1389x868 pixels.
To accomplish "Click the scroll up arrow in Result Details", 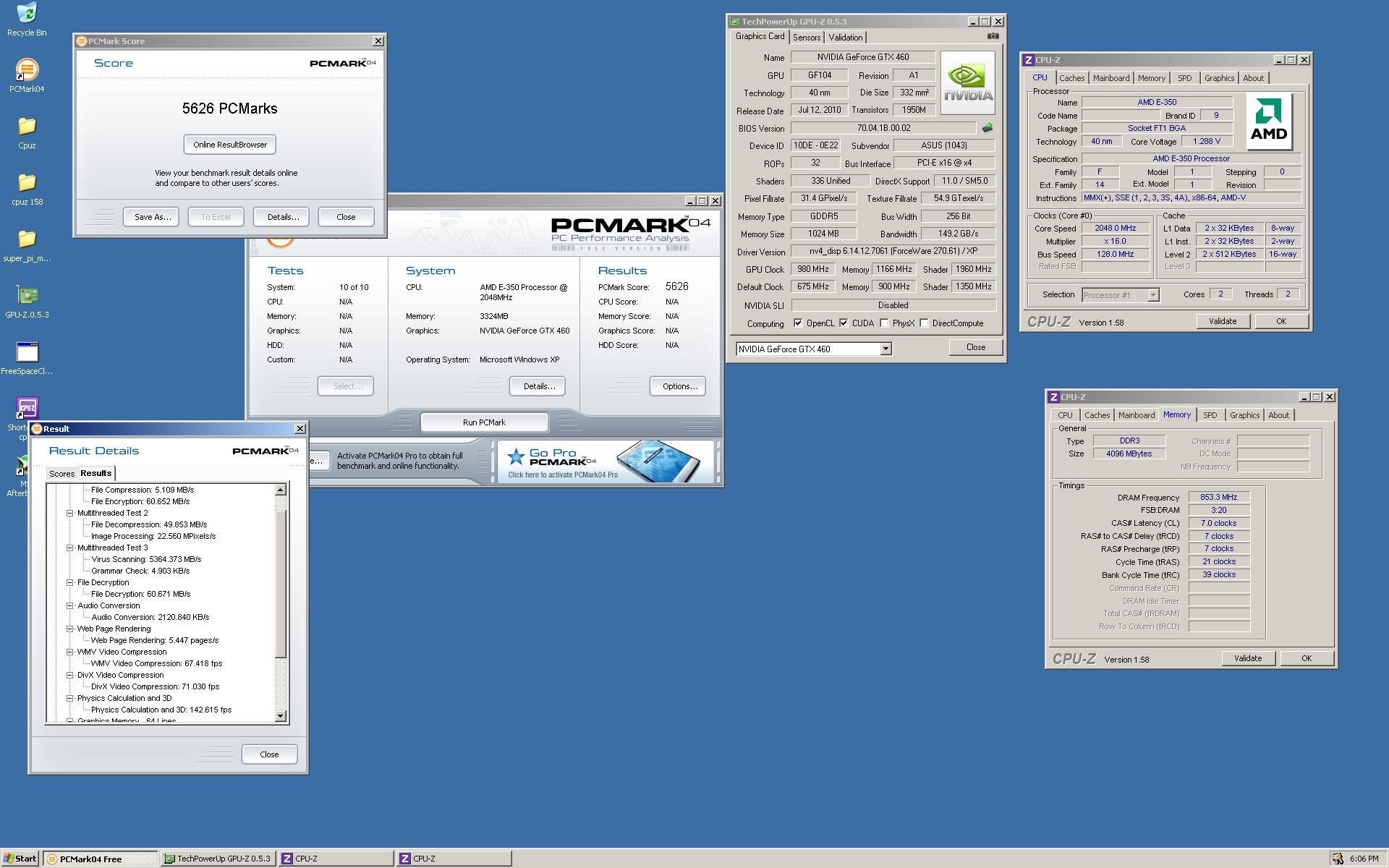I will pyautogui.click(x=281, y=490).
